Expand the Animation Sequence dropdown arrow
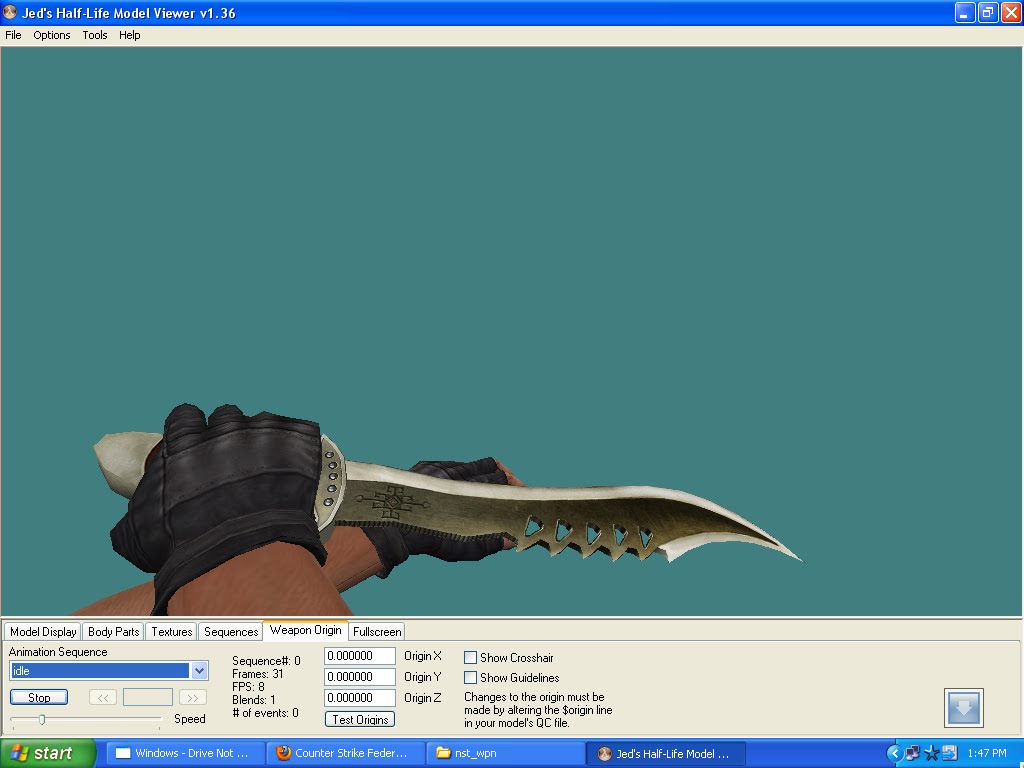This screenshot has height=768, width=1024. pos(199,671)
